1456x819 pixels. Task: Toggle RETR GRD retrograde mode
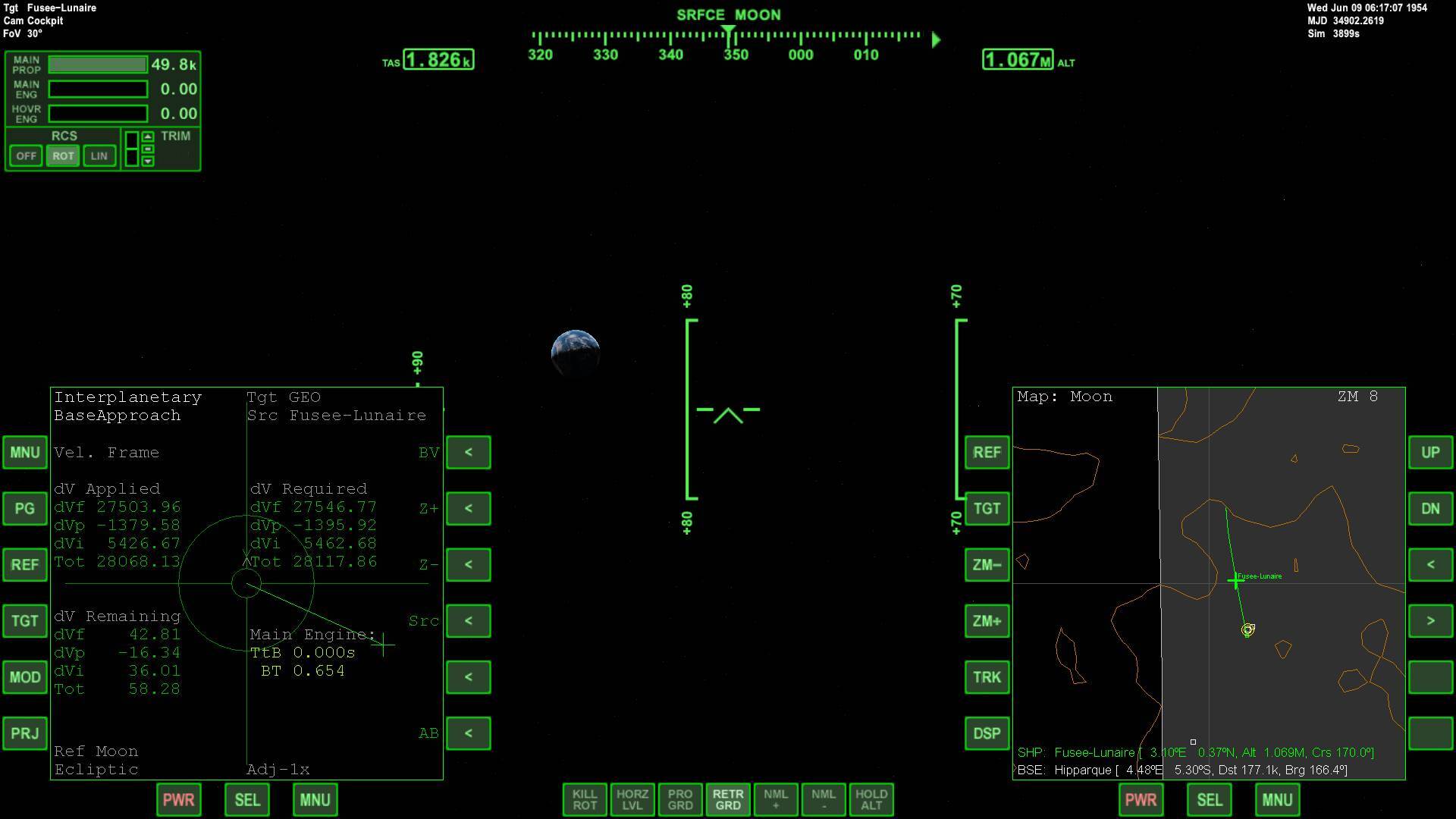(x=727, y=799)
